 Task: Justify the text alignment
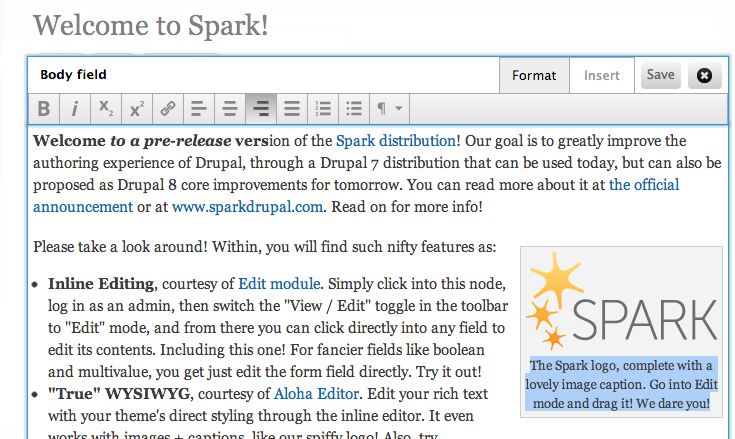coord(292,109)
